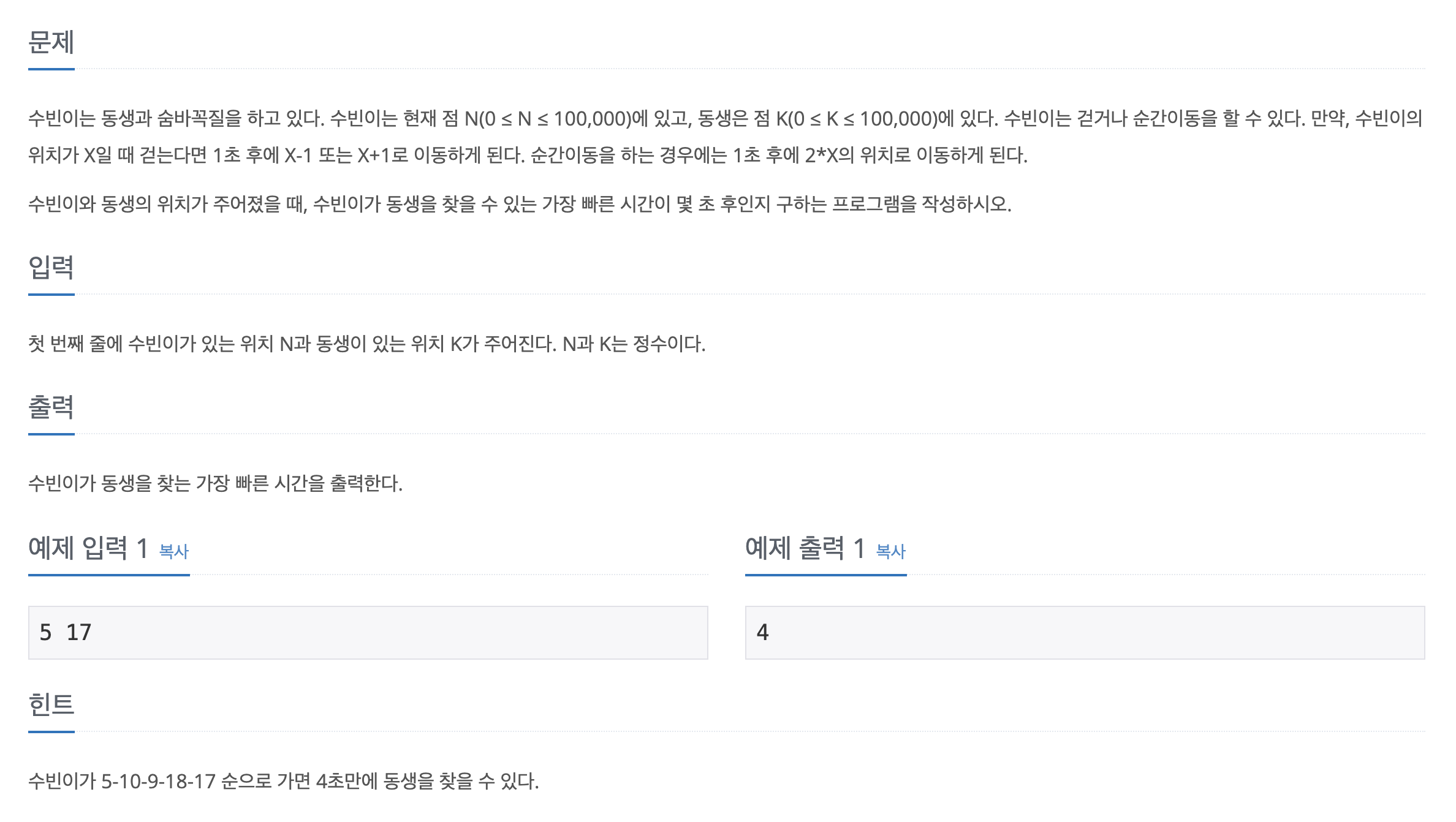Click the output description 수빈이가 동생을 찾는
This screenshot has height=822, width=1456.
(216, 483)
